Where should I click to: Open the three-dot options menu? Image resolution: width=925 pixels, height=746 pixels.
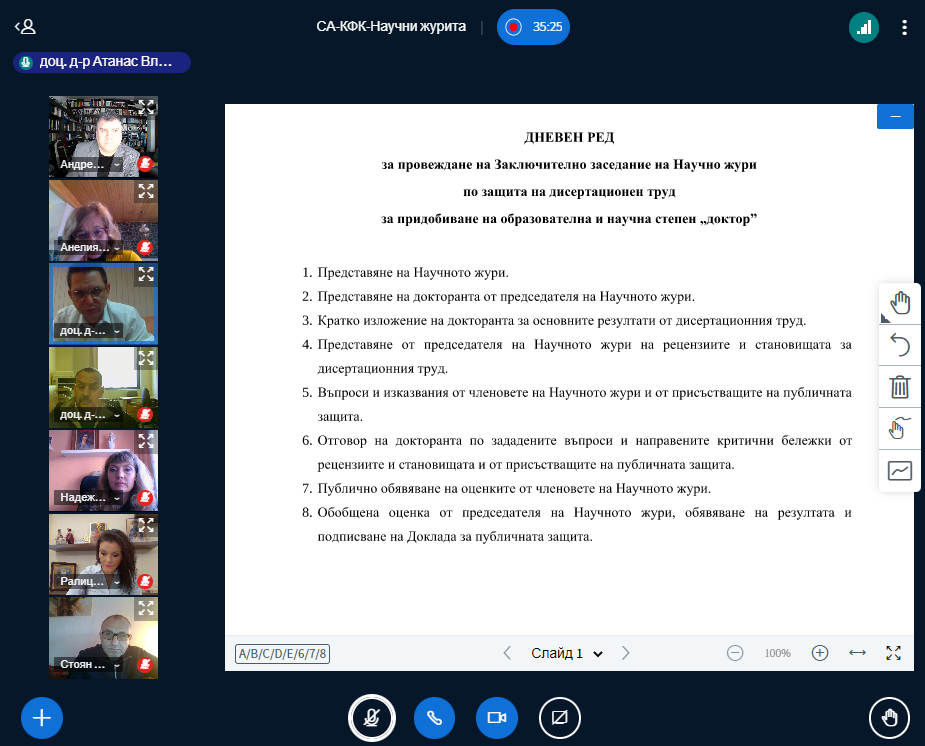pyautogui.click(x=904, y=27)
